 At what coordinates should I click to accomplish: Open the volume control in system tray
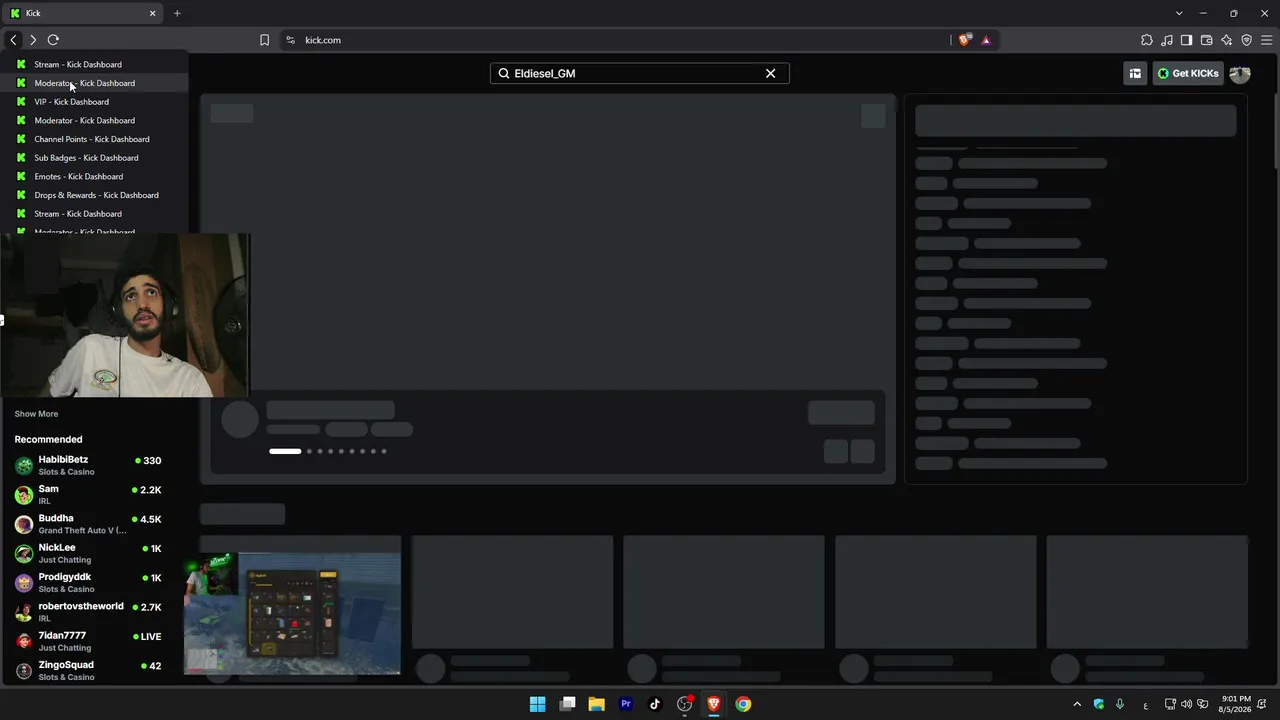(1187, 704)
